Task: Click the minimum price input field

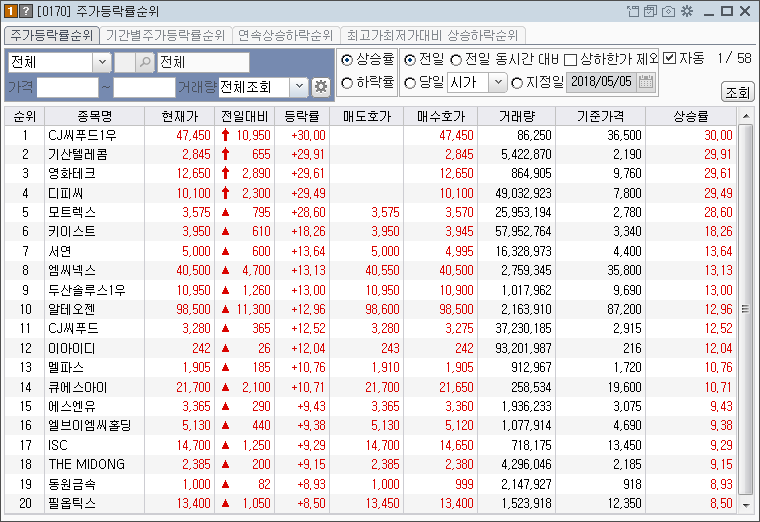Action: click(x=68, y=87)
